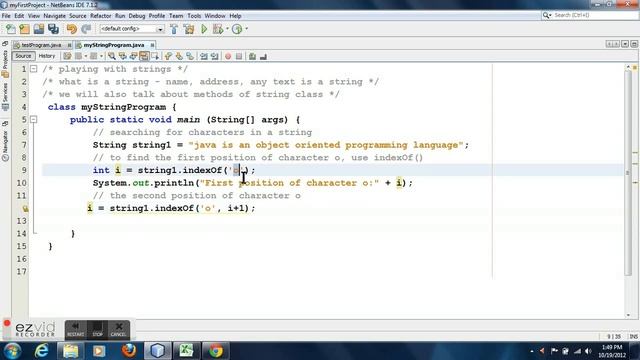640x360 pixels.
Task: Open the Run menu
Action: [120, 16]
